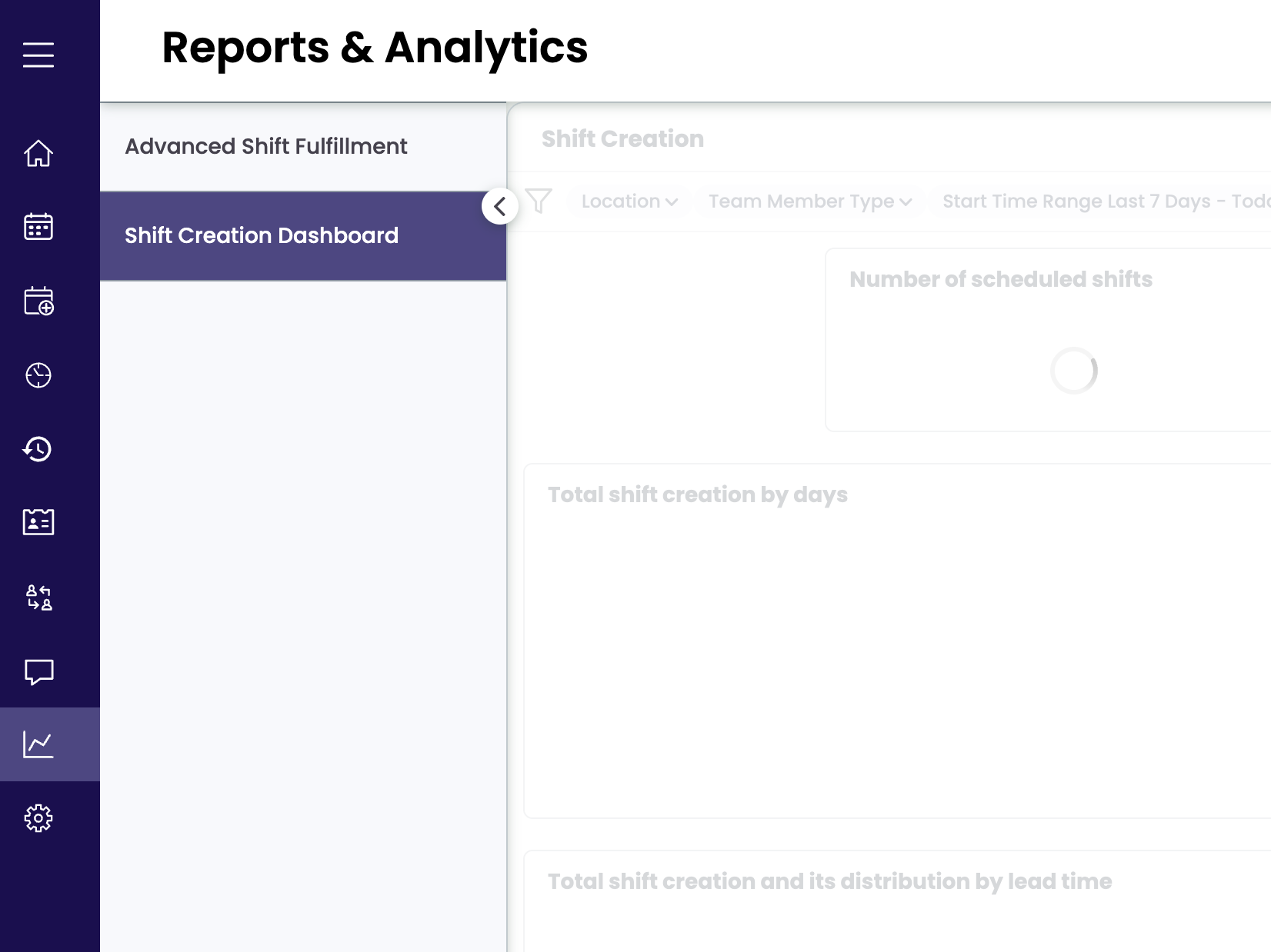Go to Home via house icon
Image resolution: width=1271 pixels, height=952 pixels.
pos(38,154)
